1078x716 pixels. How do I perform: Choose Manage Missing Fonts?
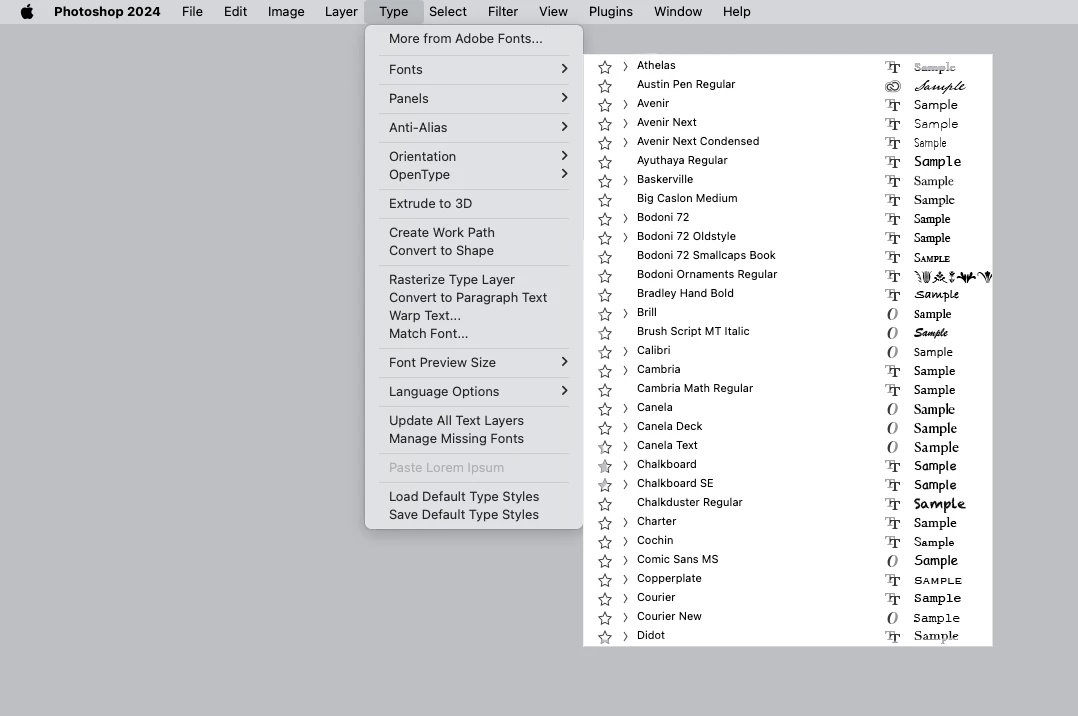pyautogui.click(x=474, y=438)
